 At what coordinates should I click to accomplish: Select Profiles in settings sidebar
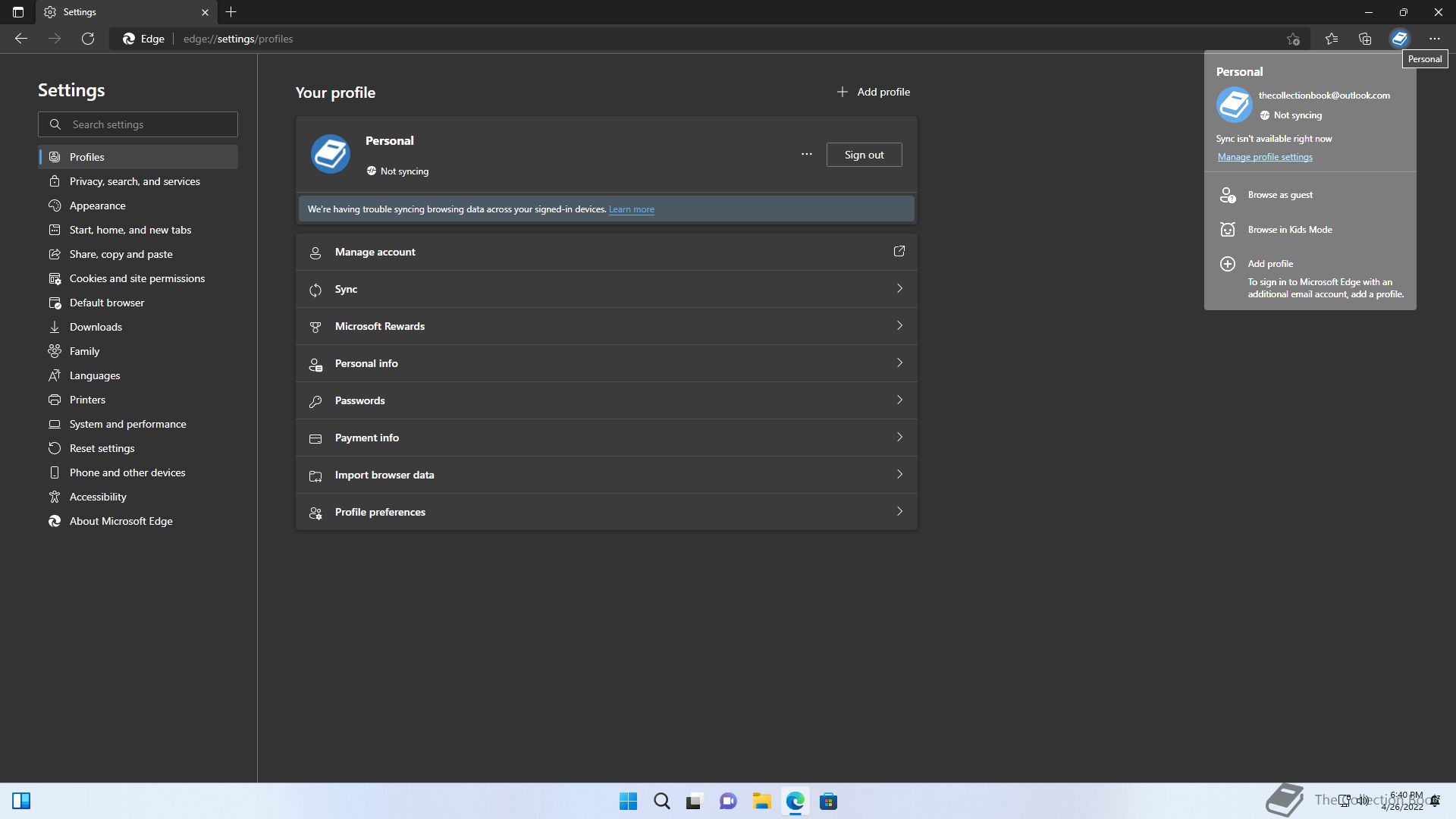pyautogui.click(x=138, y=157)
